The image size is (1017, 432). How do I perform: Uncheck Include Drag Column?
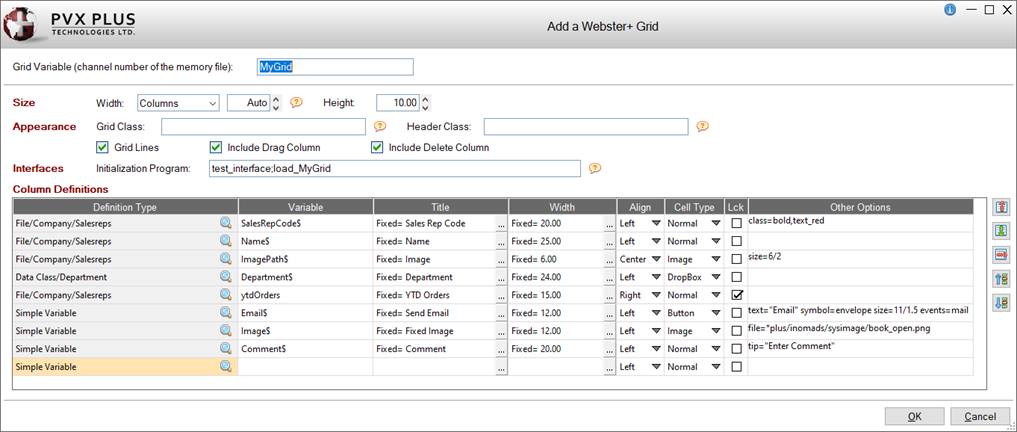(216, 147)
